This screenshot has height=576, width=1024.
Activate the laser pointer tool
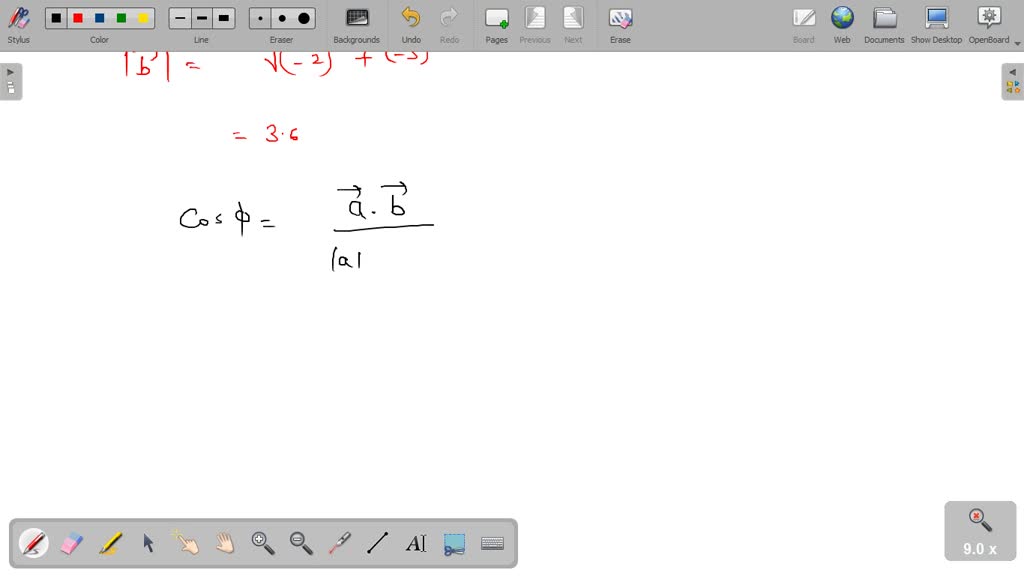click(x=340, y=543)
